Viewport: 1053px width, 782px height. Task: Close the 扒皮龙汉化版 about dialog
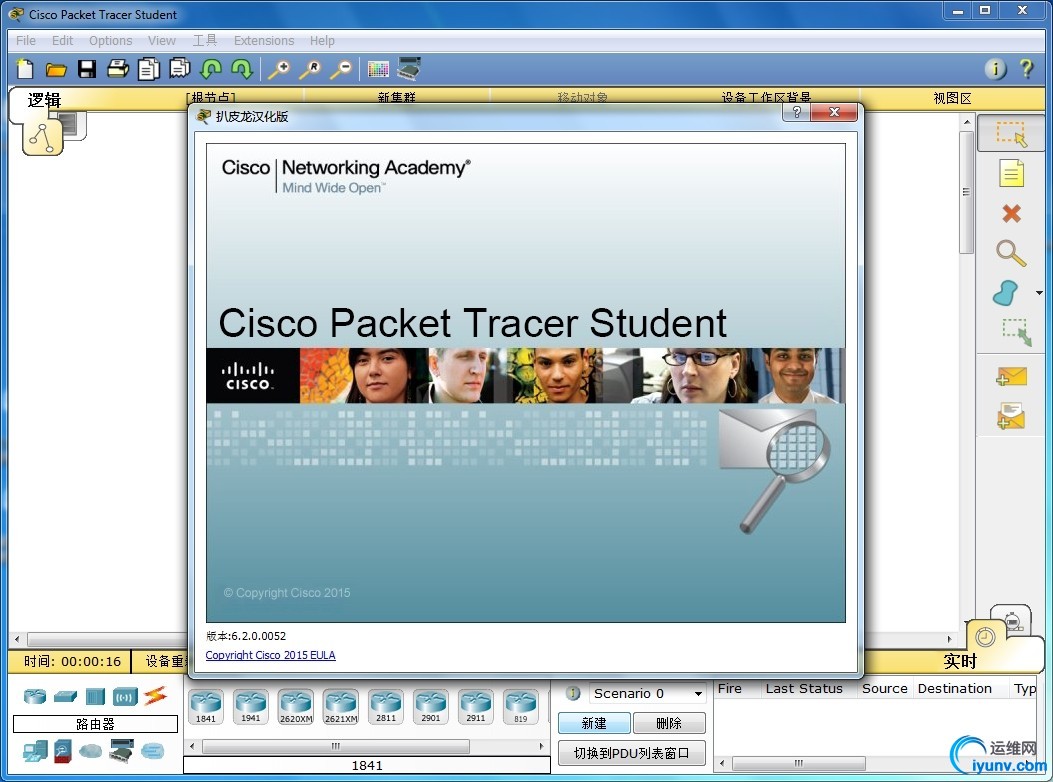click(834, 112)
